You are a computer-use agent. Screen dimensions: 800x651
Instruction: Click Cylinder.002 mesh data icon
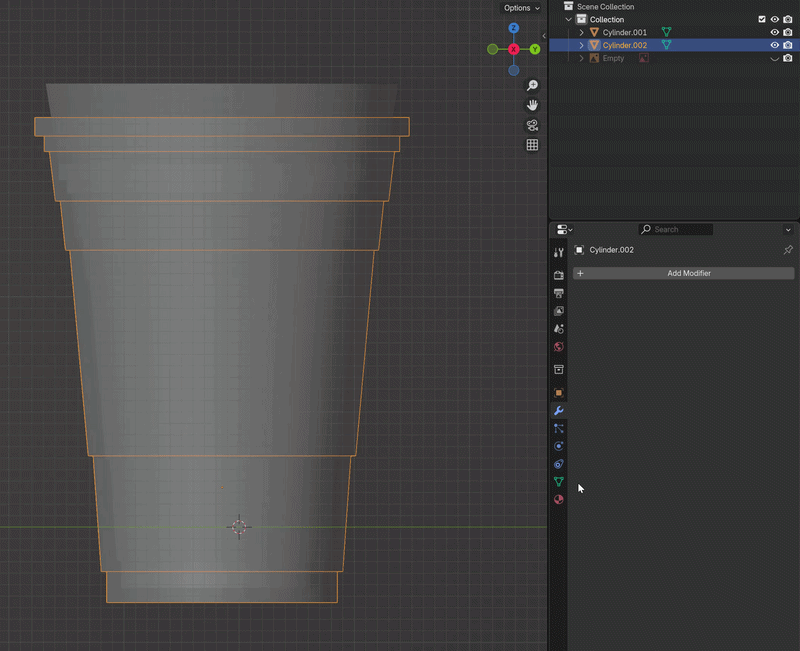[666, 45]
